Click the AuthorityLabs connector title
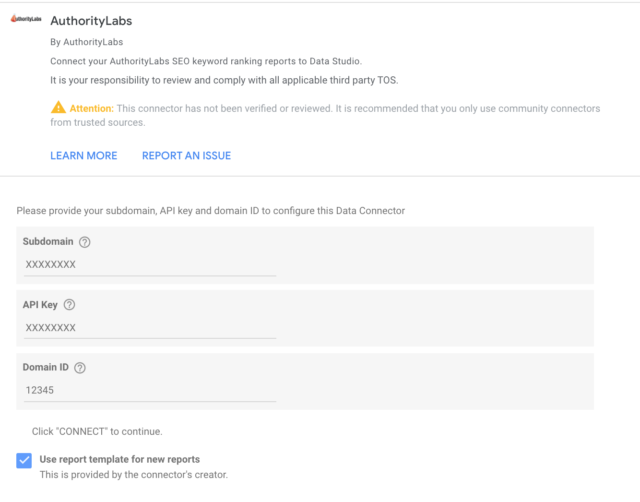The width and height of the screenshot is (640, 502). [x=91, y=21]
